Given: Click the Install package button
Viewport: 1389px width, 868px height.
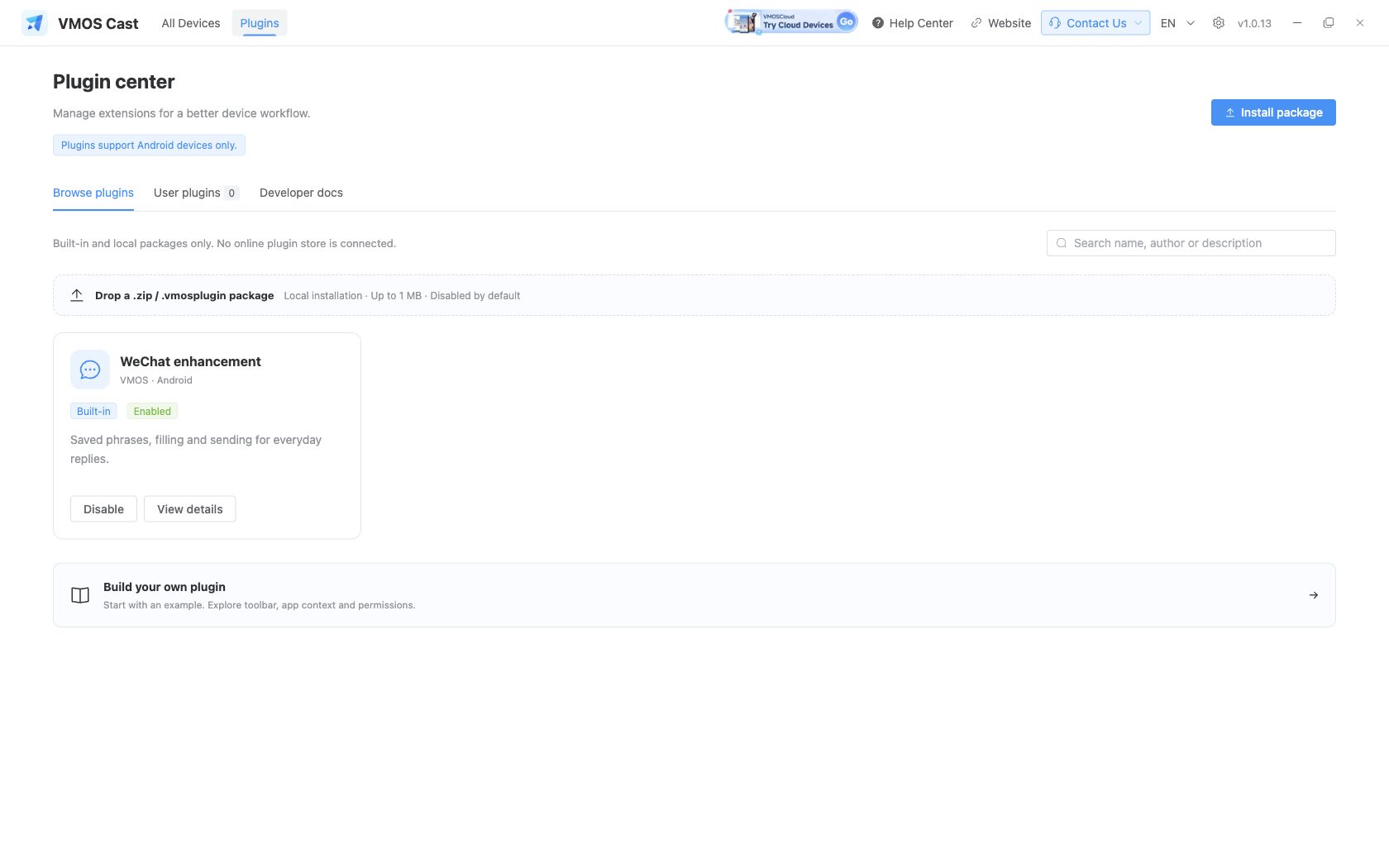Looking at the screenshot, I should [x=1273, y=112].
